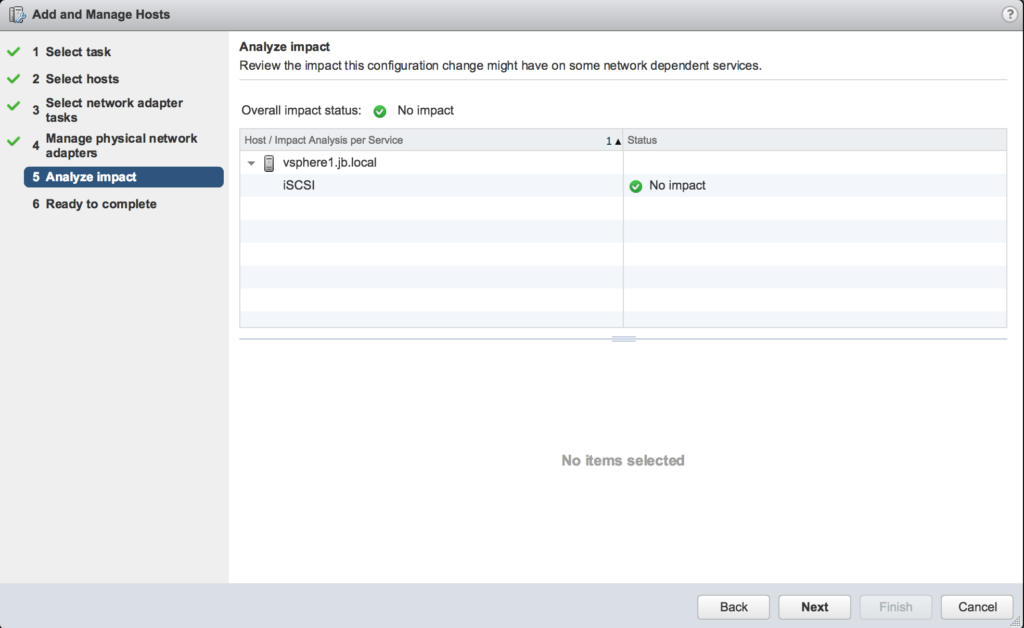
Task: Click the Next button
Action: point(814,606)
